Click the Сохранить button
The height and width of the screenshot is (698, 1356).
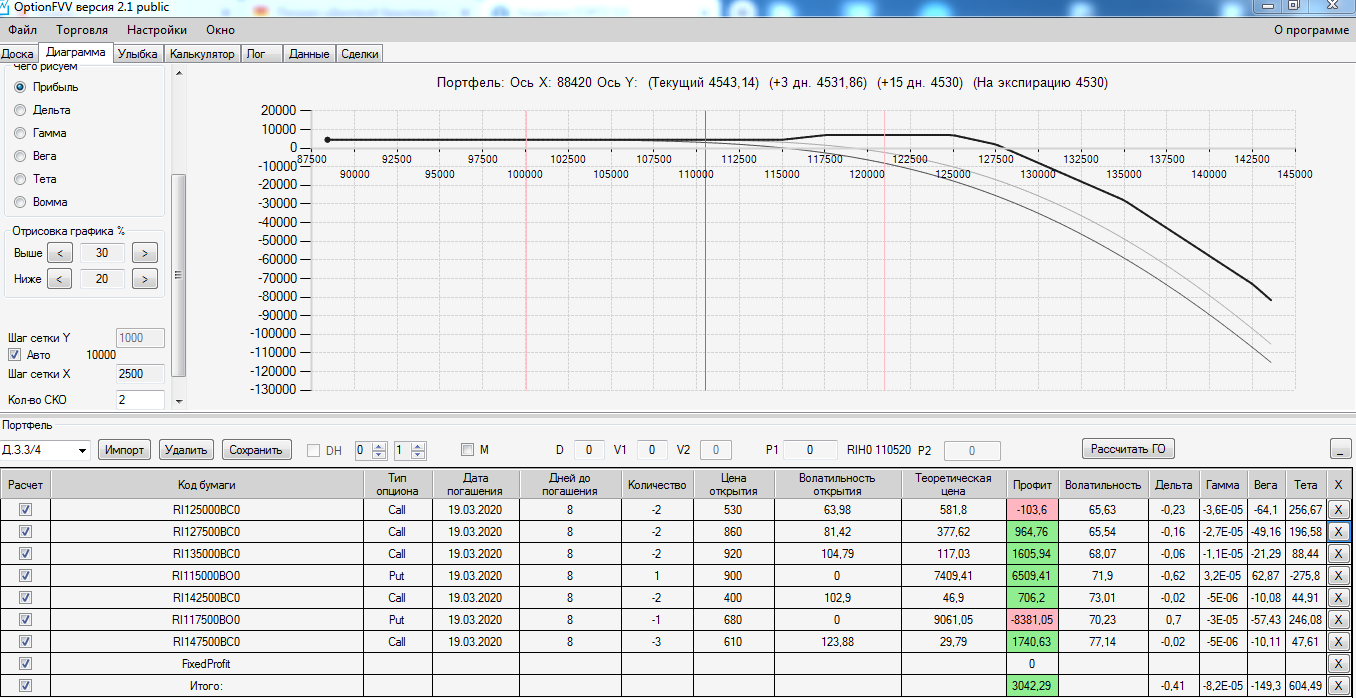coord(256,450)
